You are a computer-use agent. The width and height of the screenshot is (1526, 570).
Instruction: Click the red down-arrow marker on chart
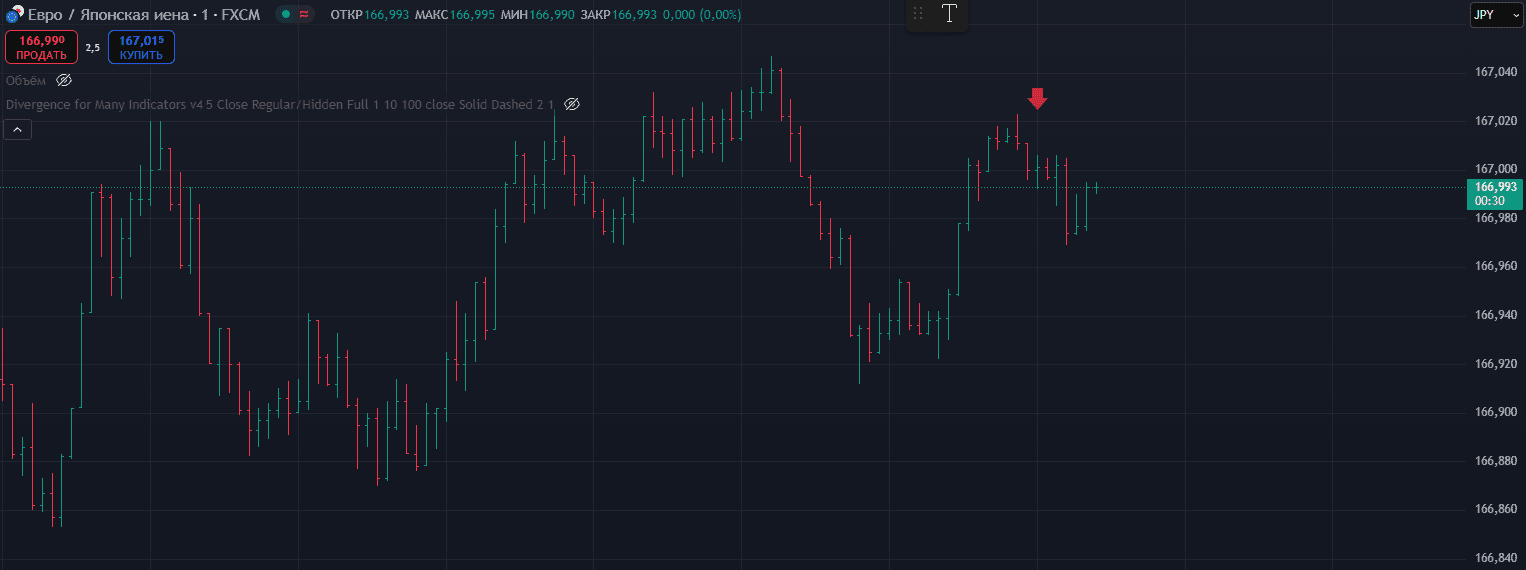click(1037, 98)
